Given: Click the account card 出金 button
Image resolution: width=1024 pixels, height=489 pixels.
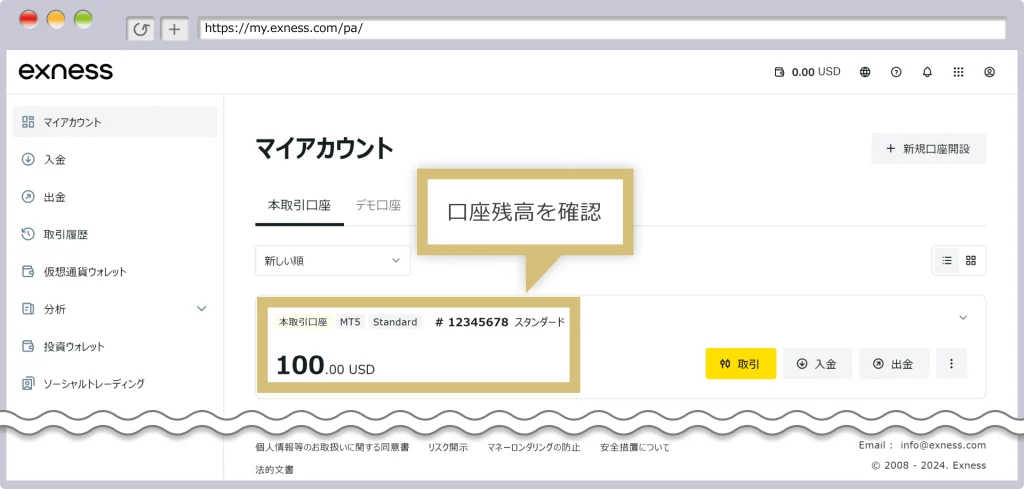Looking at the screenshot, I should 894,364.
